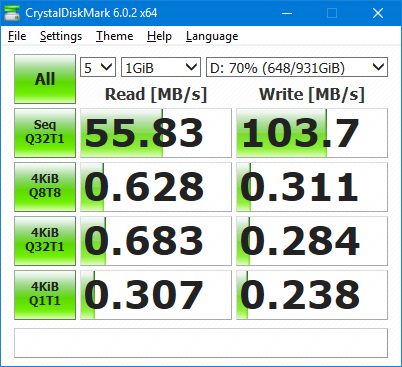This screenshot has width=402, height=367.
Task: Minimize the CrystalDiskMark window
Action: (287, 13)
